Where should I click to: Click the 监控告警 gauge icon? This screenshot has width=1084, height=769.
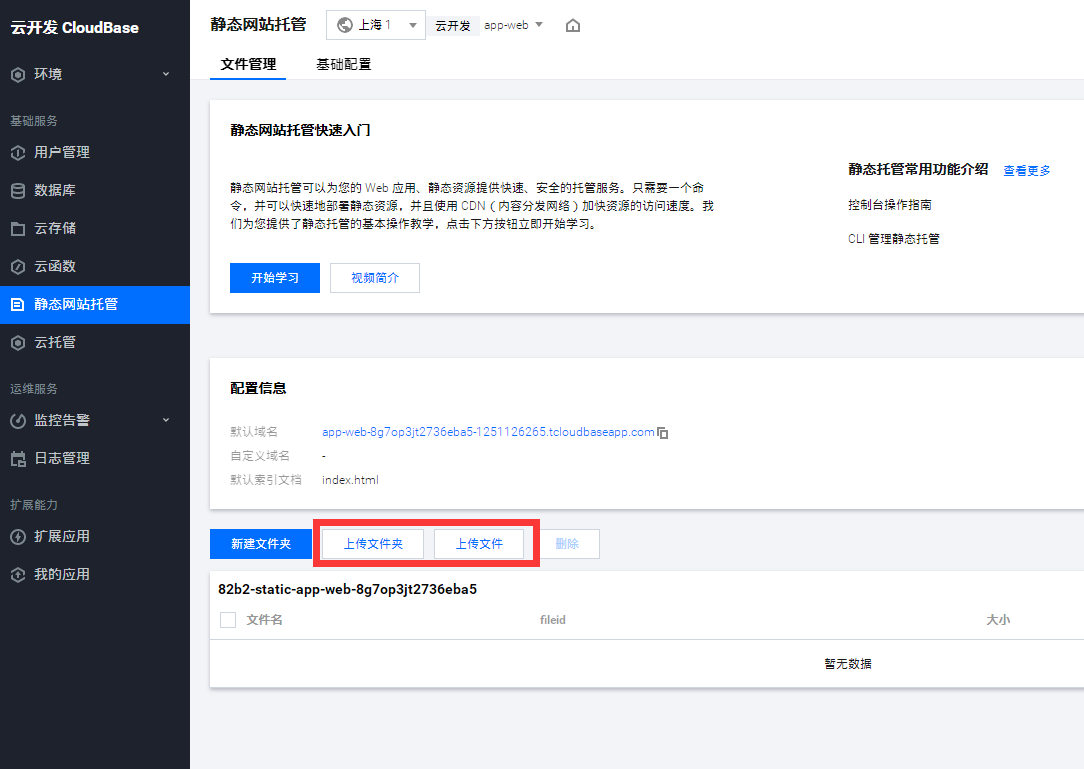(18, 420)
